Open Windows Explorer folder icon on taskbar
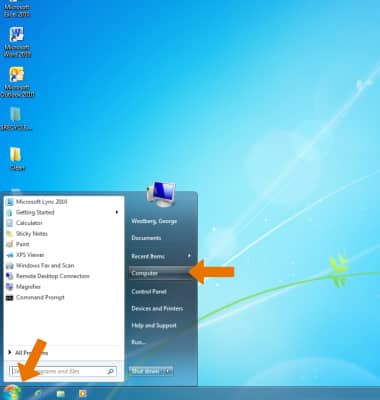 60,394
